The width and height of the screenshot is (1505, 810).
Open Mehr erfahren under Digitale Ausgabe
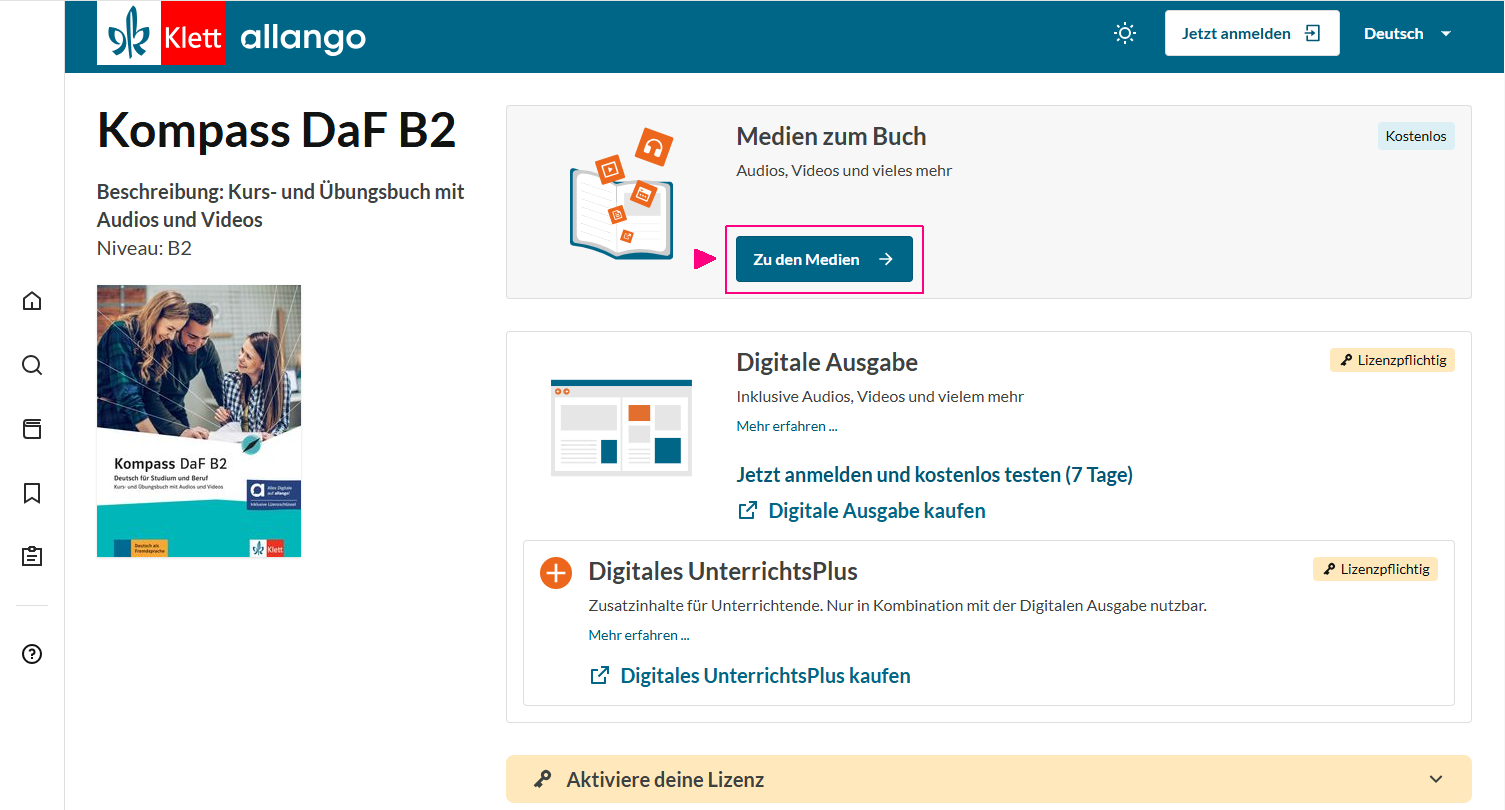coord(787,426)
